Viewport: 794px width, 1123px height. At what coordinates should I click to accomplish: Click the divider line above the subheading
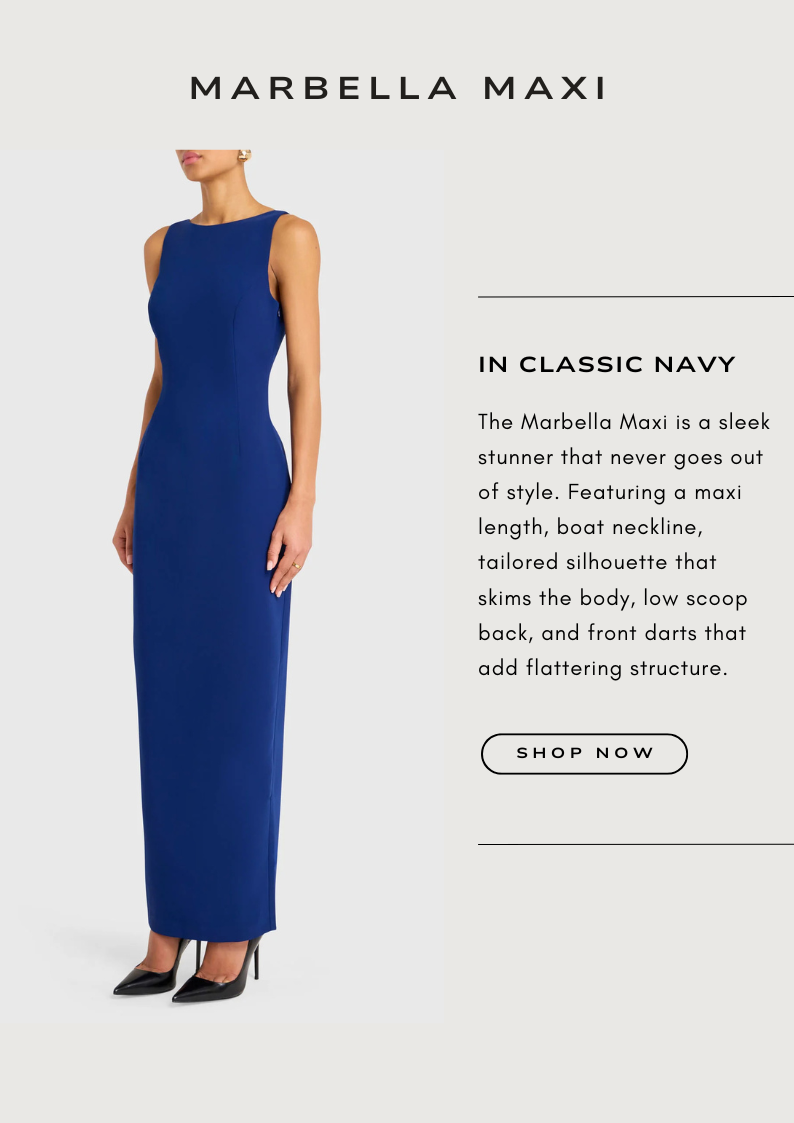pyautogui.click(x=636, y=297)
